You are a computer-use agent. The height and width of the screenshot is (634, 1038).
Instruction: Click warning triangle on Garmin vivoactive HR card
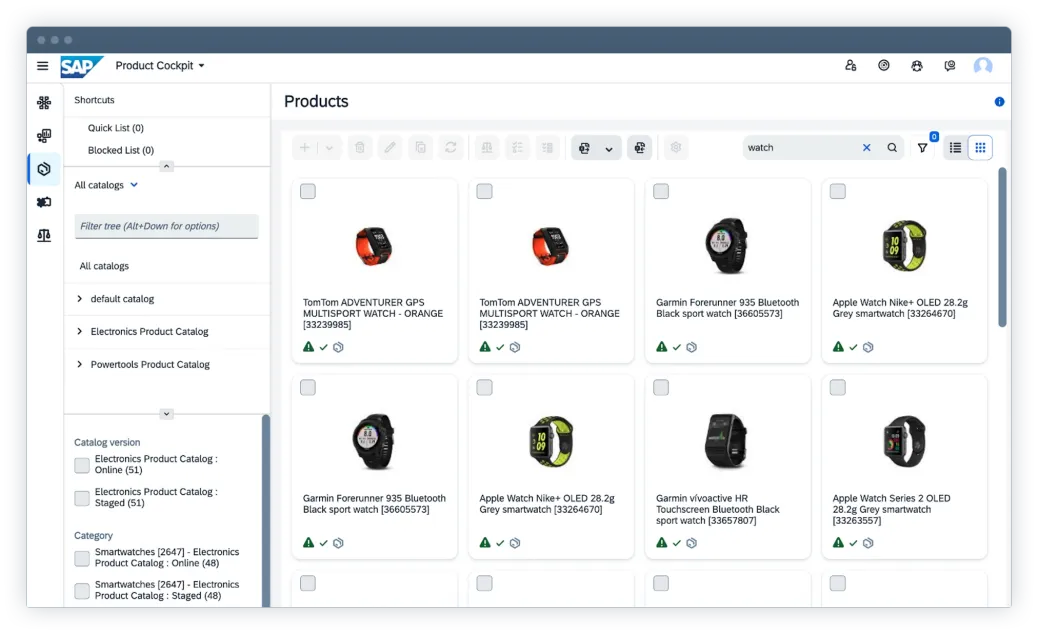pyautogui.click(x=661, y=543)
